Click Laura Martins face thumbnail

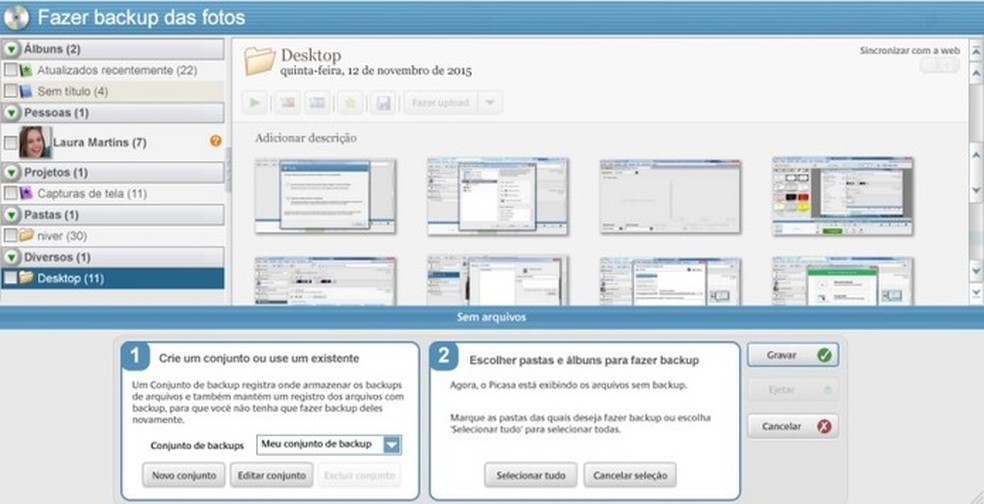pyautogui.click(x=35, y=142)
